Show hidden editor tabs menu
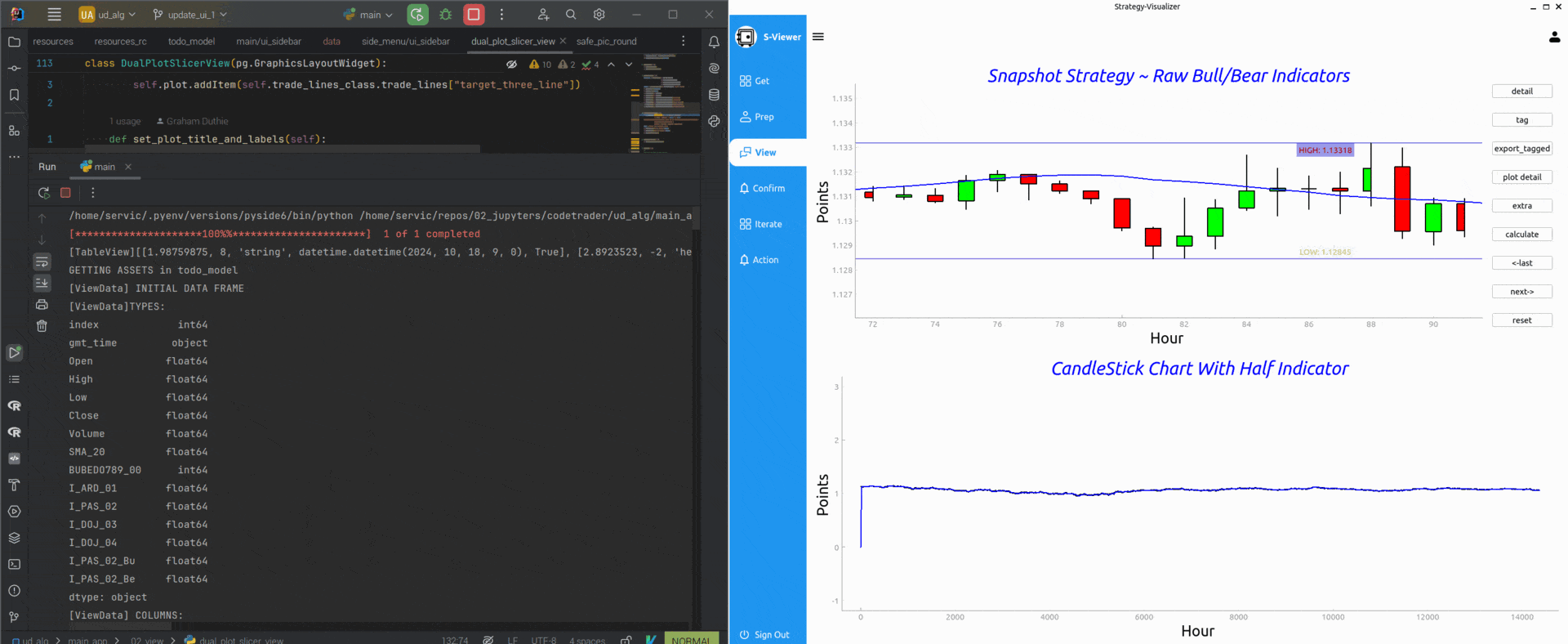Image resolution: width=1568 pixels, height=644 pixels. [684, 41]
